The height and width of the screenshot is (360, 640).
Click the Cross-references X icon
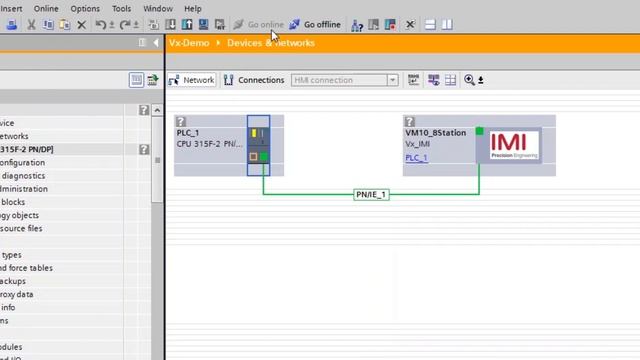[x=410, y=24]
